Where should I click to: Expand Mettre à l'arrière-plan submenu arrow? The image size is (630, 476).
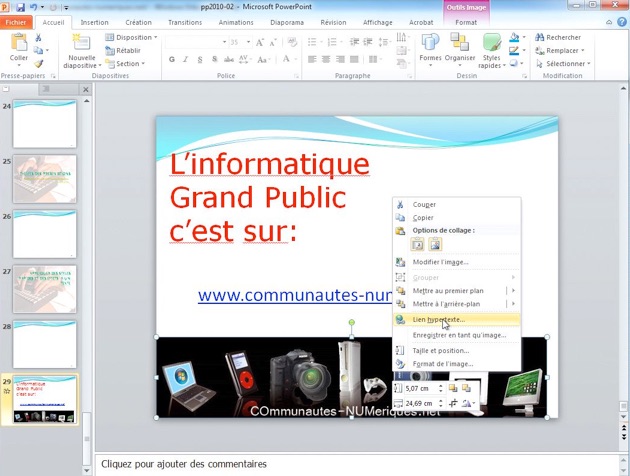coord(513,304)
